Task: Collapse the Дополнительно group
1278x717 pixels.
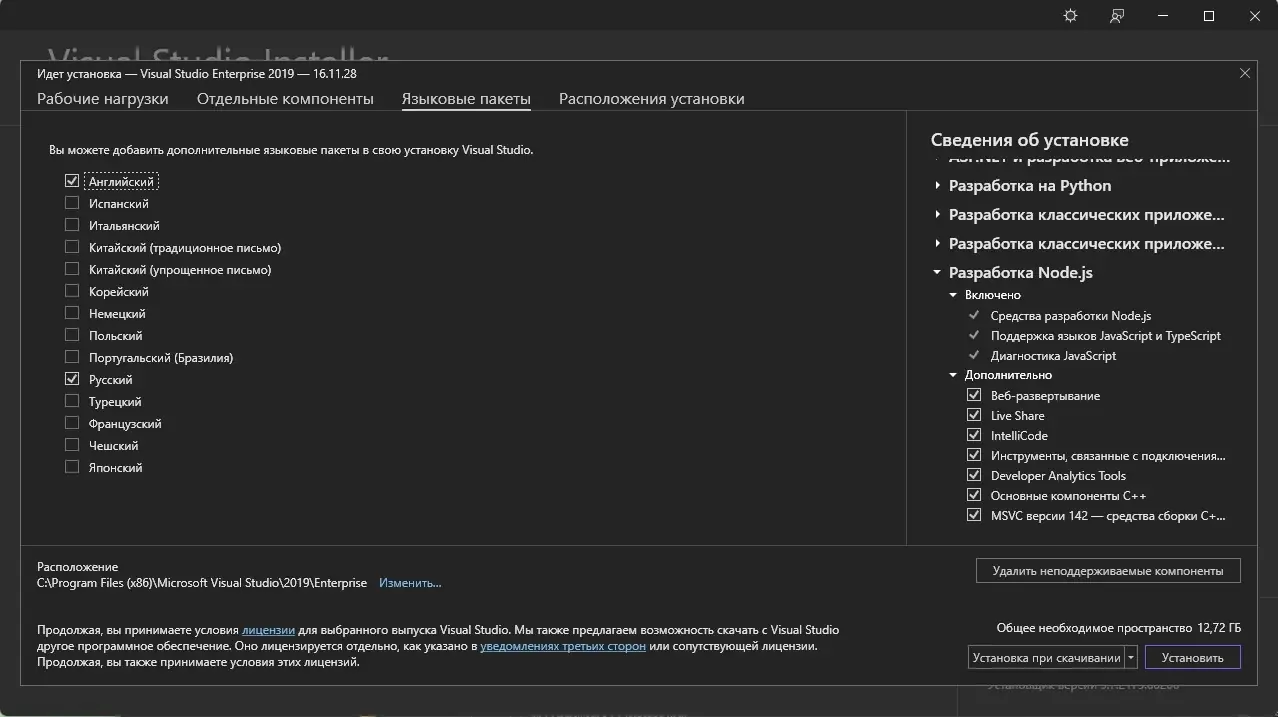Action: click(x=953, y=376)
